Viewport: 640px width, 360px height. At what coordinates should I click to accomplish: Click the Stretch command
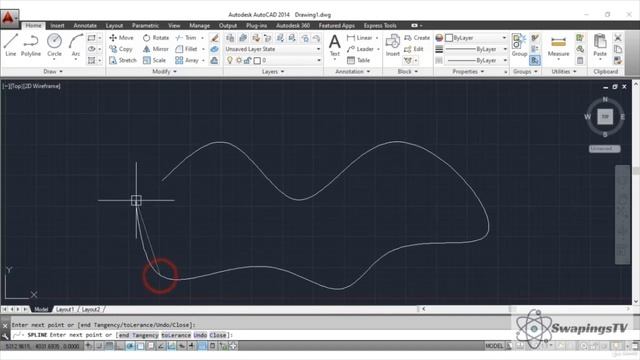(x=123, y=60)
